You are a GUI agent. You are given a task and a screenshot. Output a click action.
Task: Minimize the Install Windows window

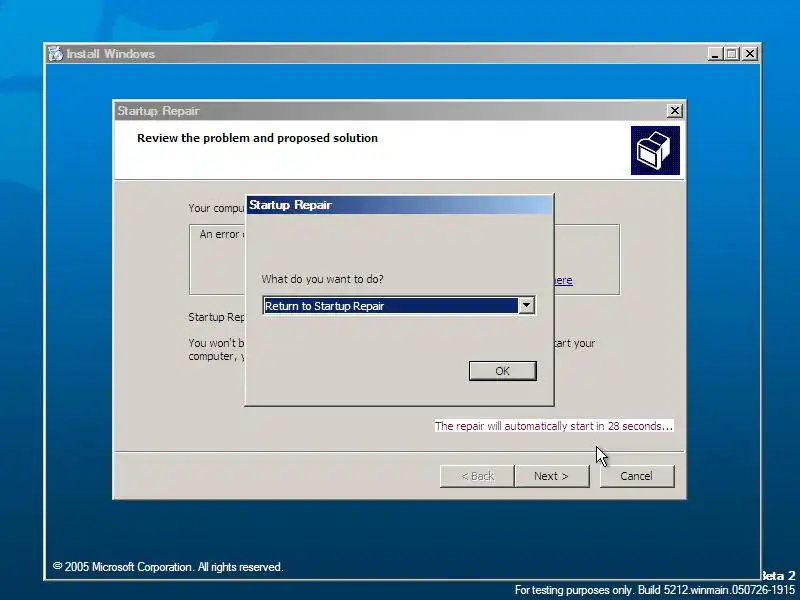click(x=715, y=54)
